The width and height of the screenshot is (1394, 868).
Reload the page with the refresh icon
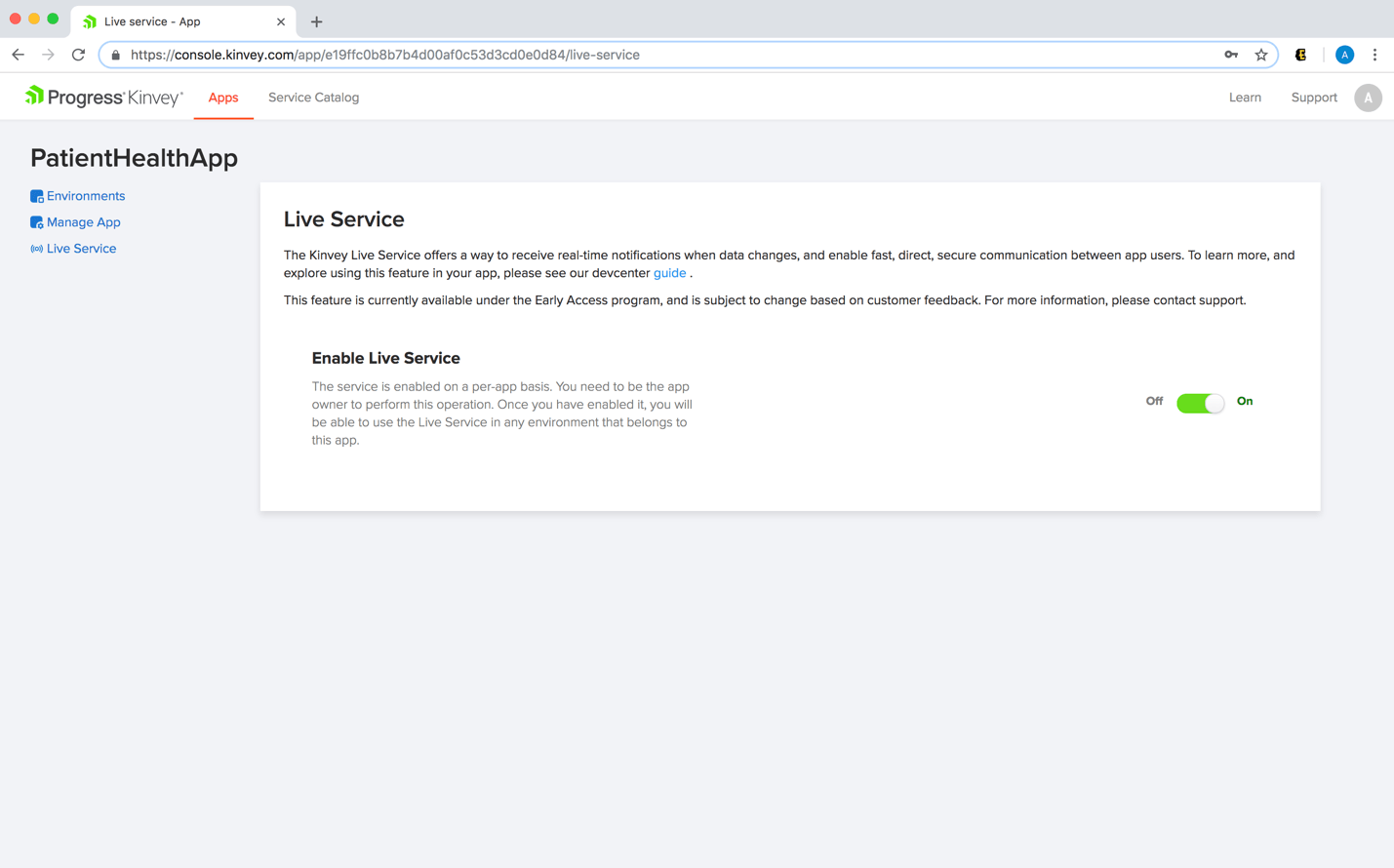[78, 55]
